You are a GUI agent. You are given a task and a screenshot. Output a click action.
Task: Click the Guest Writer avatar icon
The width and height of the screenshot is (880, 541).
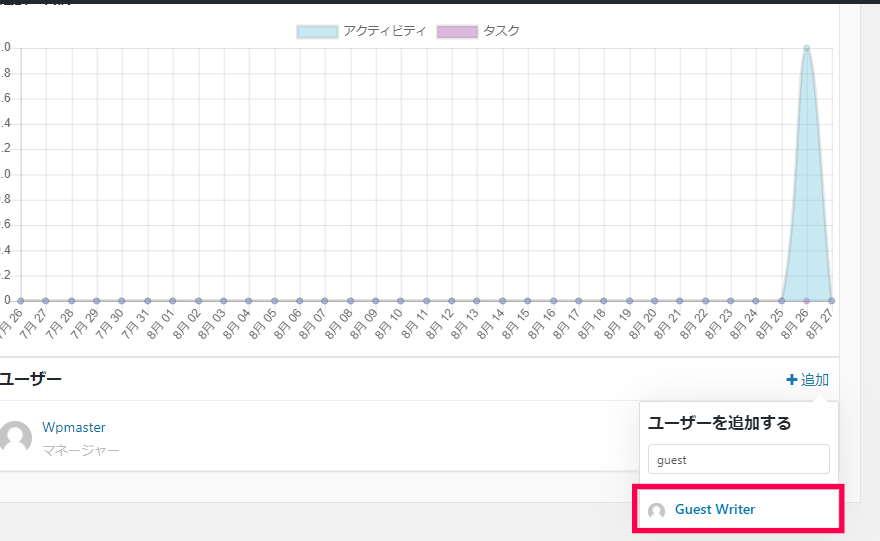pyautogui.click(x=656, y=510)
